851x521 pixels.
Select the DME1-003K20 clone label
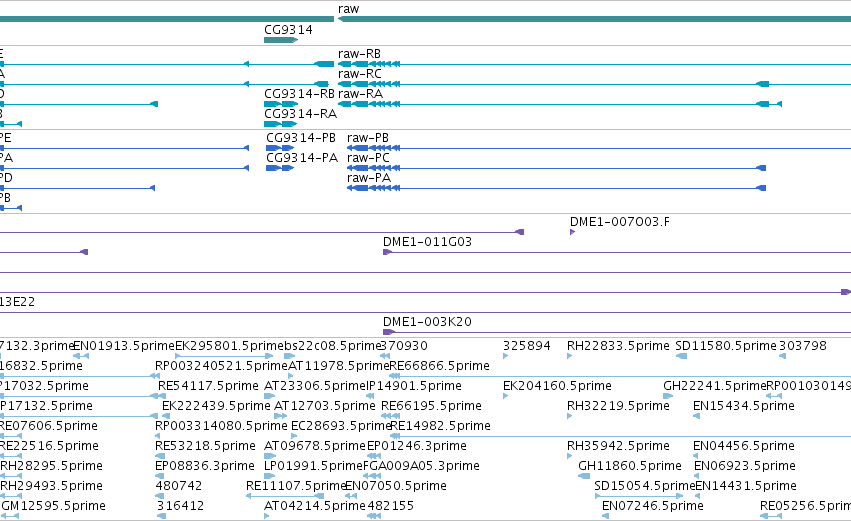tap(428, 322)
